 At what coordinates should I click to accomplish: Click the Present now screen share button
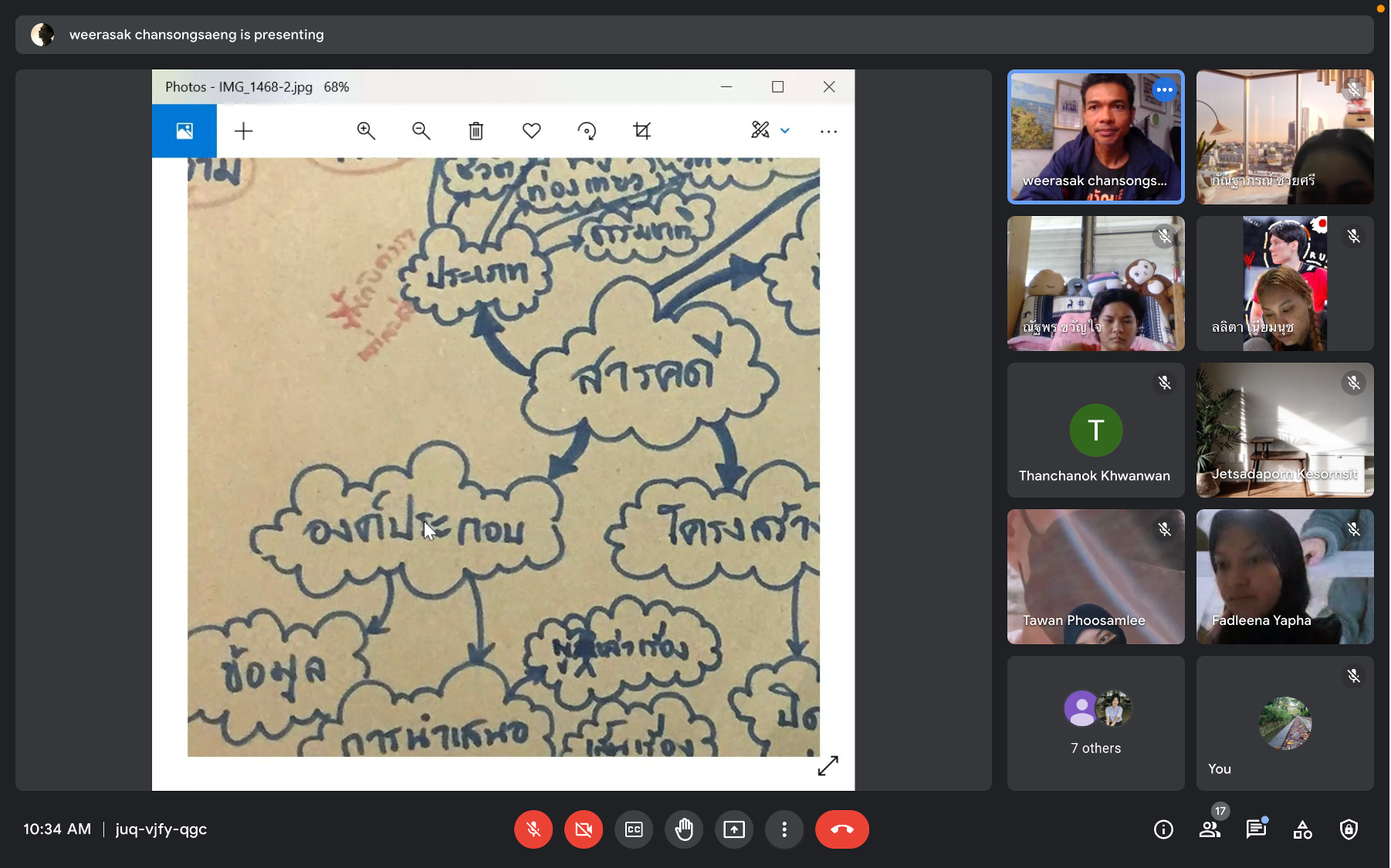(x=734, y=829)
